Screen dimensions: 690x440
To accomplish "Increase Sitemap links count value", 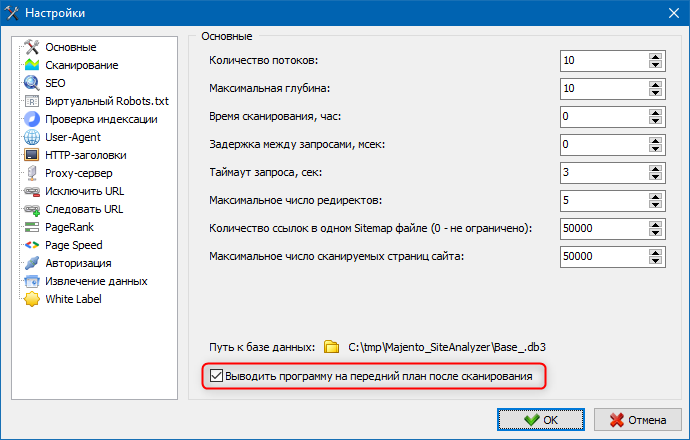I will click(655, 225).
